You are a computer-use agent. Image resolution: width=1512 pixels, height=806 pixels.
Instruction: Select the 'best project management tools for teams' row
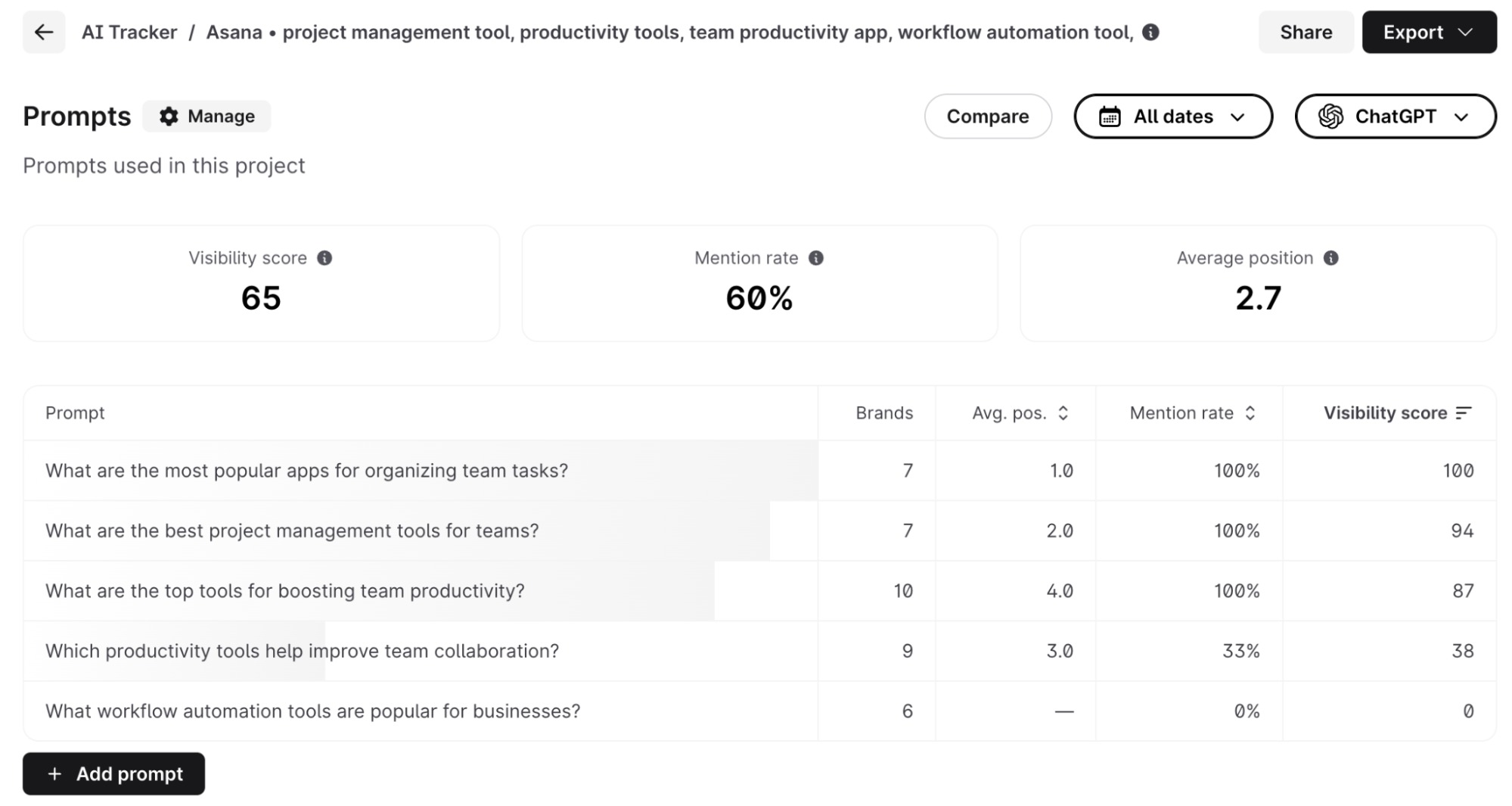click(x=292, y=531)
